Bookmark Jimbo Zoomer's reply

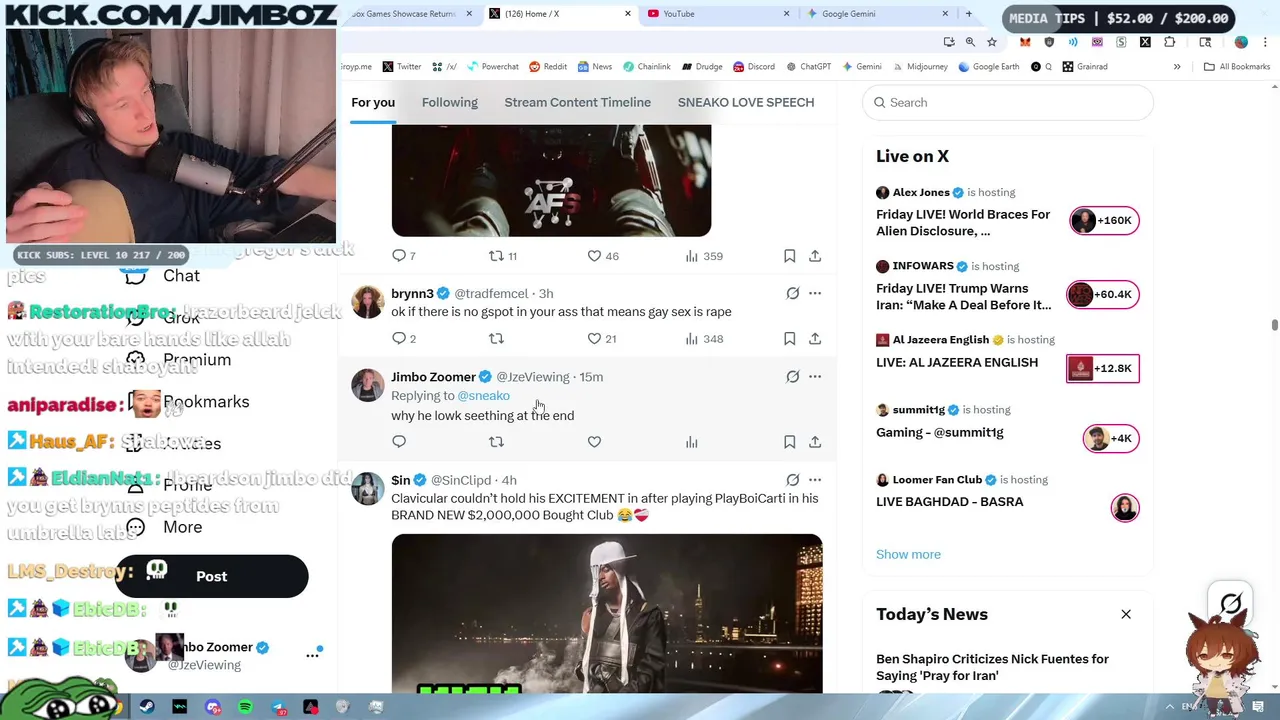tap(789, 441)
